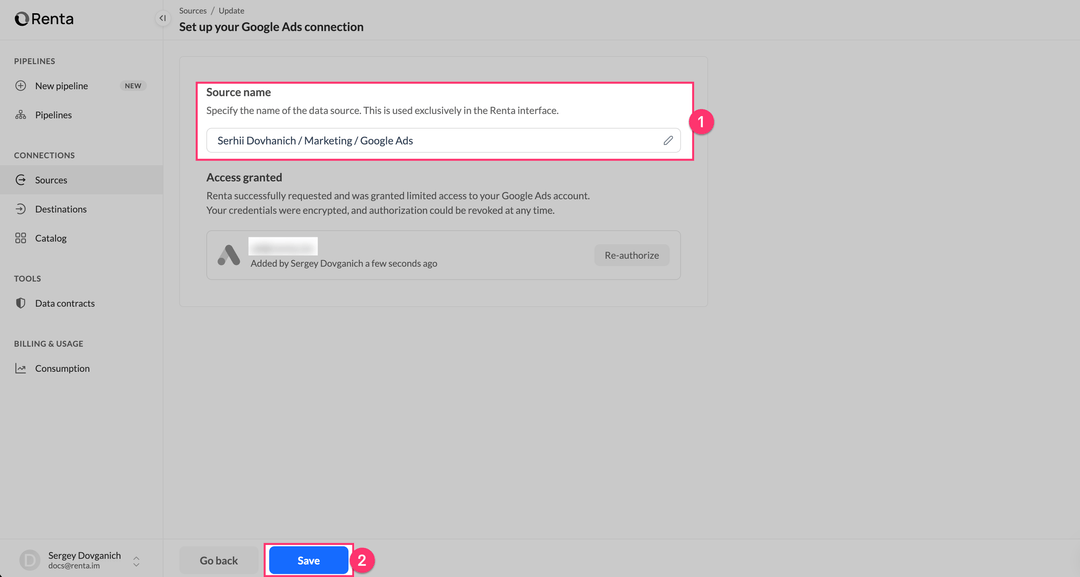Open the account switcher chevron
This screenshot has width=1080, height=577.
coord(135,561)
